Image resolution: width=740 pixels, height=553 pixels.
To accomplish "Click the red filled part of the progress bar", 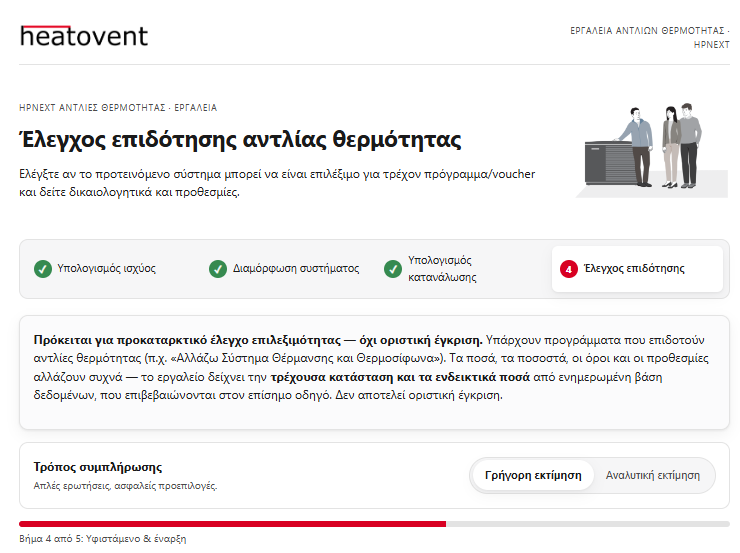I will [x=232, y=524].
